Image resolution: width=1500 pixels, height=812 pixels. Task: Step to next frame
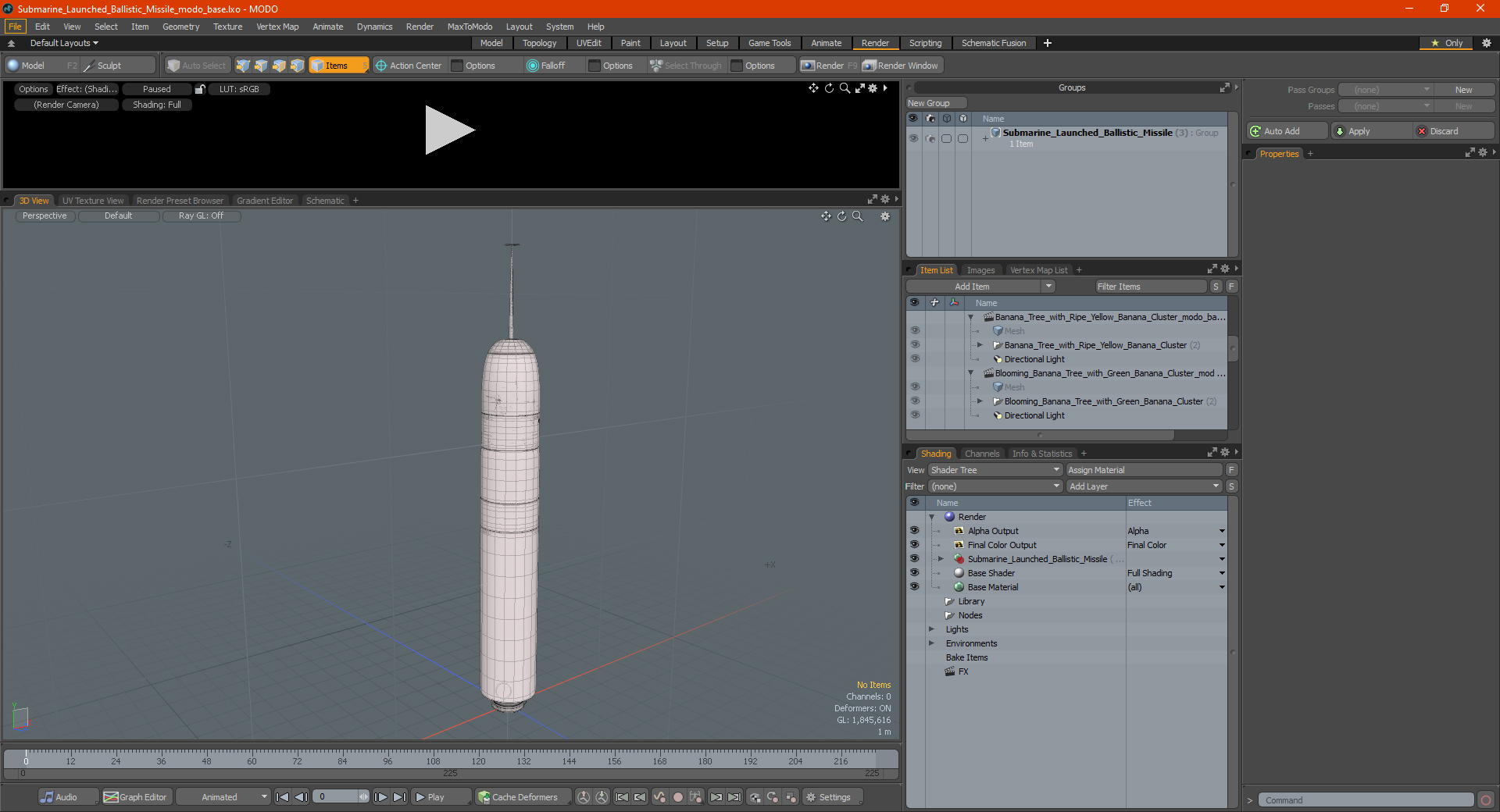click(x=380, y=797)
